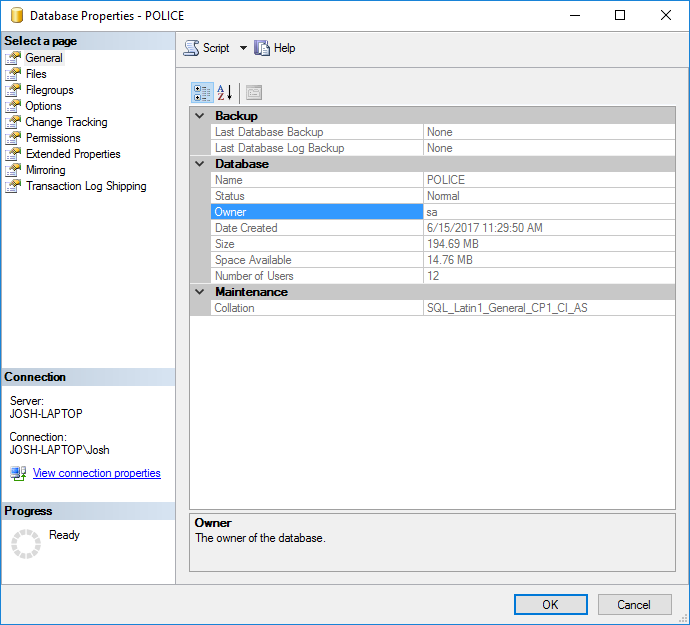This screenshot has width=690, height=625.
Task: Click the Options page icon
Action: point(13,106)
